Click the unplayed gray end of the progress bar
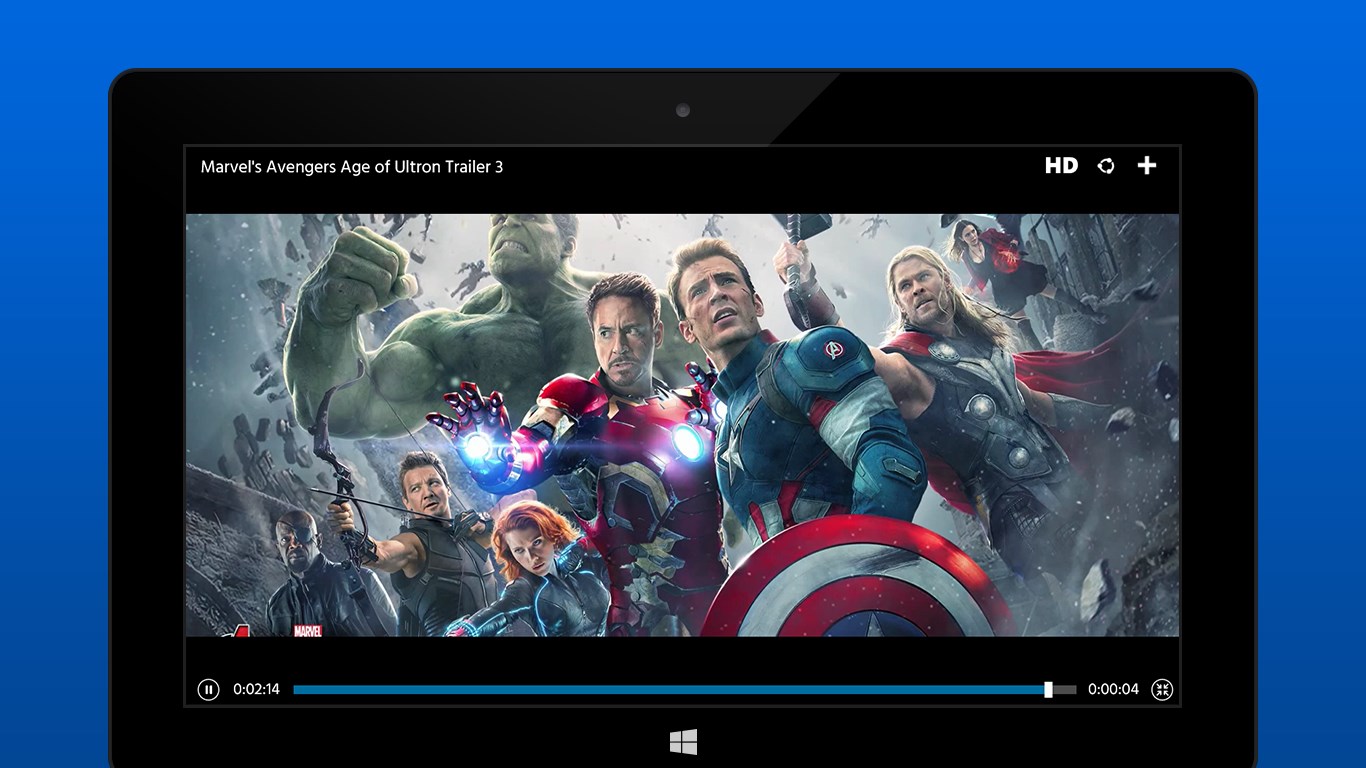This screenshot has height=768, width=1366. (1065, 689)
